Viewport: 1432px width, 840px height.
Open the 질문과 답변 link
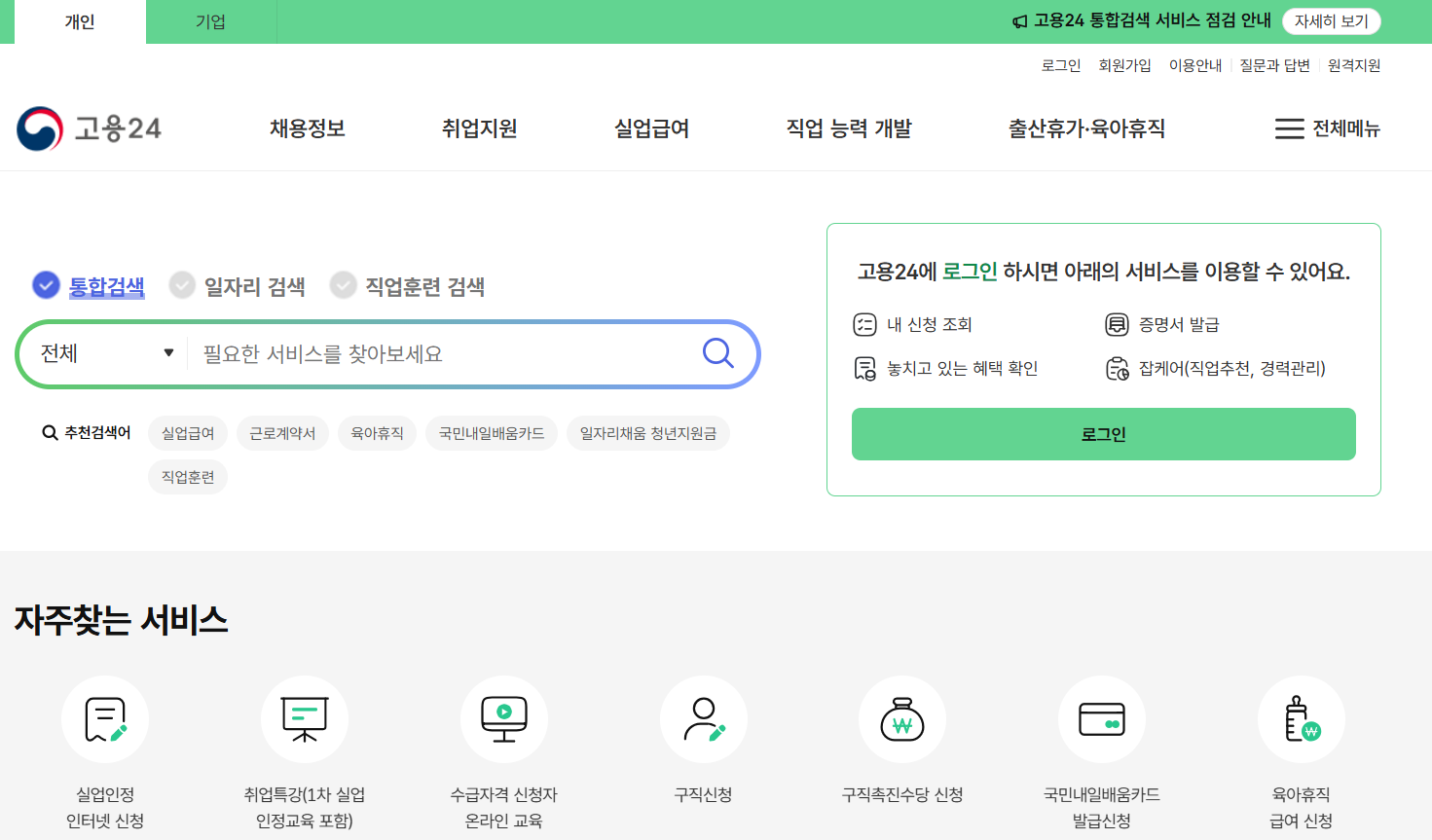(1274, 65)
